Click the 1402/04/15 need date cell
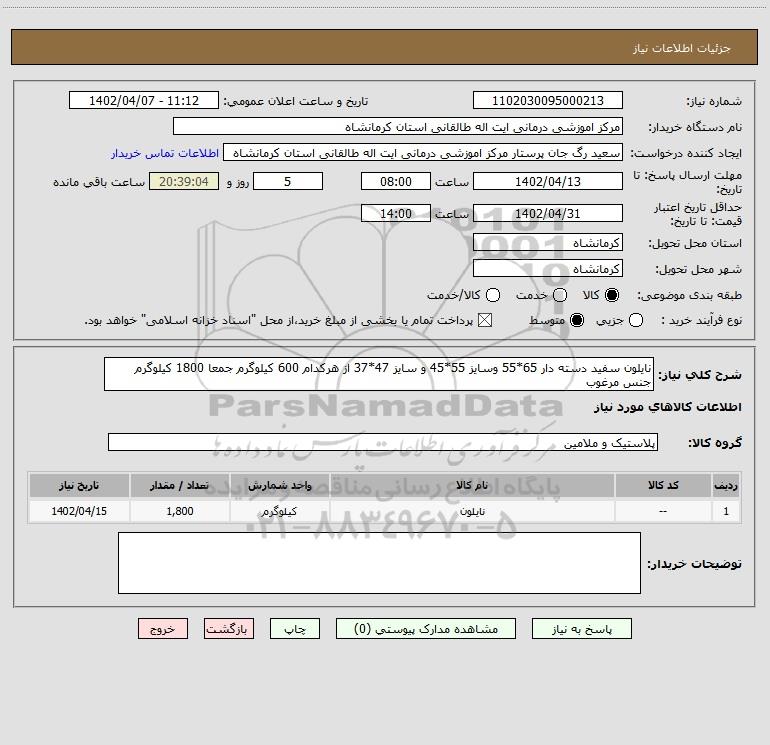The height and width of the screenshot is (745, 770). pyautogui.click(x=79, y=511)
